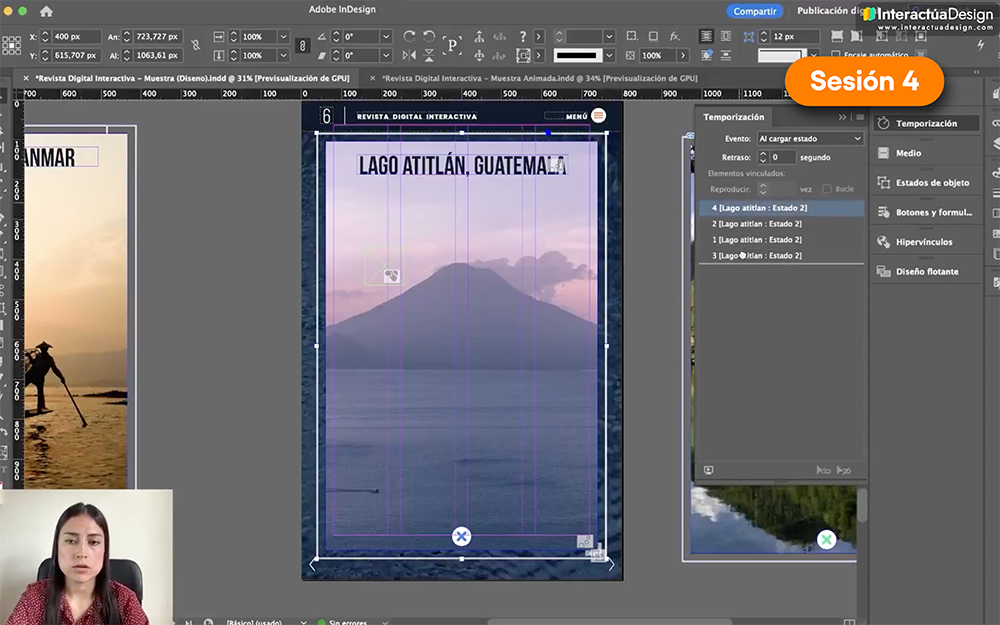The height and width of the screenshot is (625, 1000).
Task: Click the fx effects icon
Action: coord(675,36)
